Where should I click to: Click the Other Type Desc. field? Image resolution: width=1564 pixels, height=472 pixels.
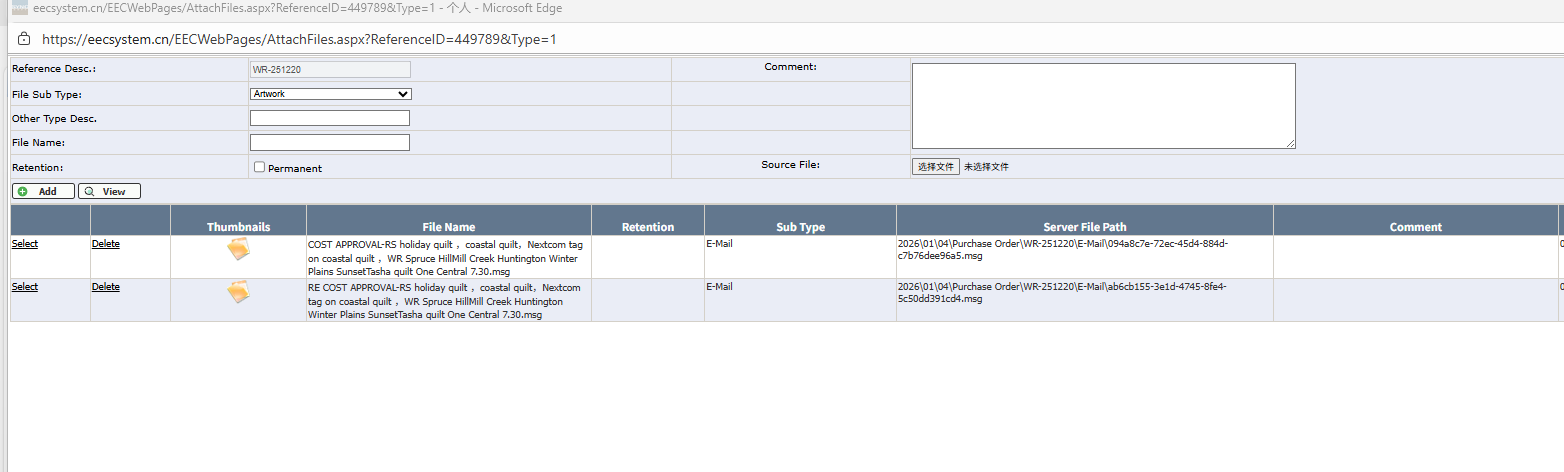330,118
